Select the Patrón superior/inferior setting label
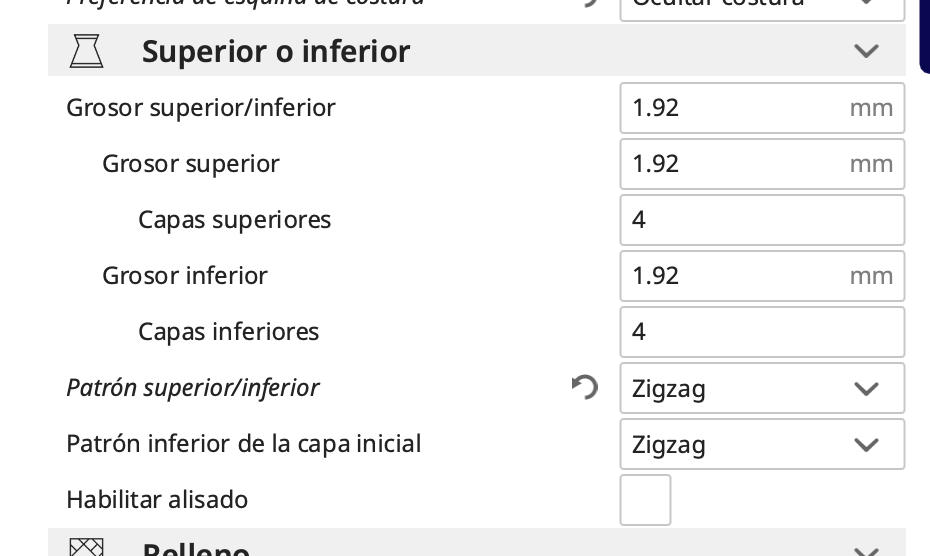Image resolution: width=930 pixels, height=556 pixels. (192, 388)
